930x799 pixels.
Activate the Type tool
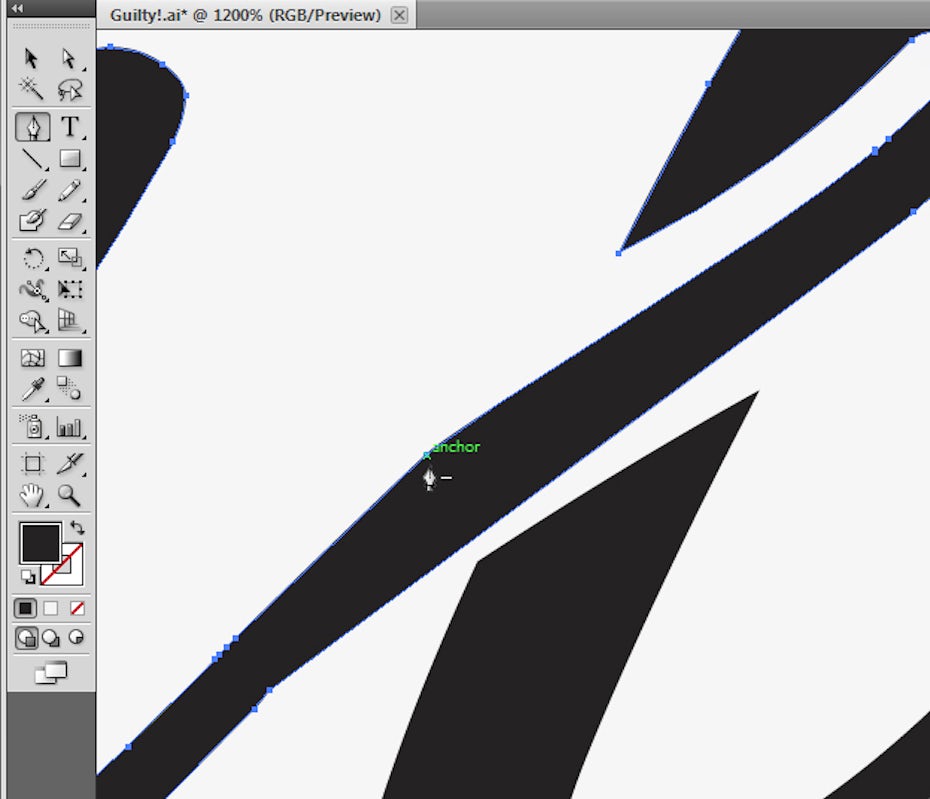pyautogui.click(x=69, y=127)
